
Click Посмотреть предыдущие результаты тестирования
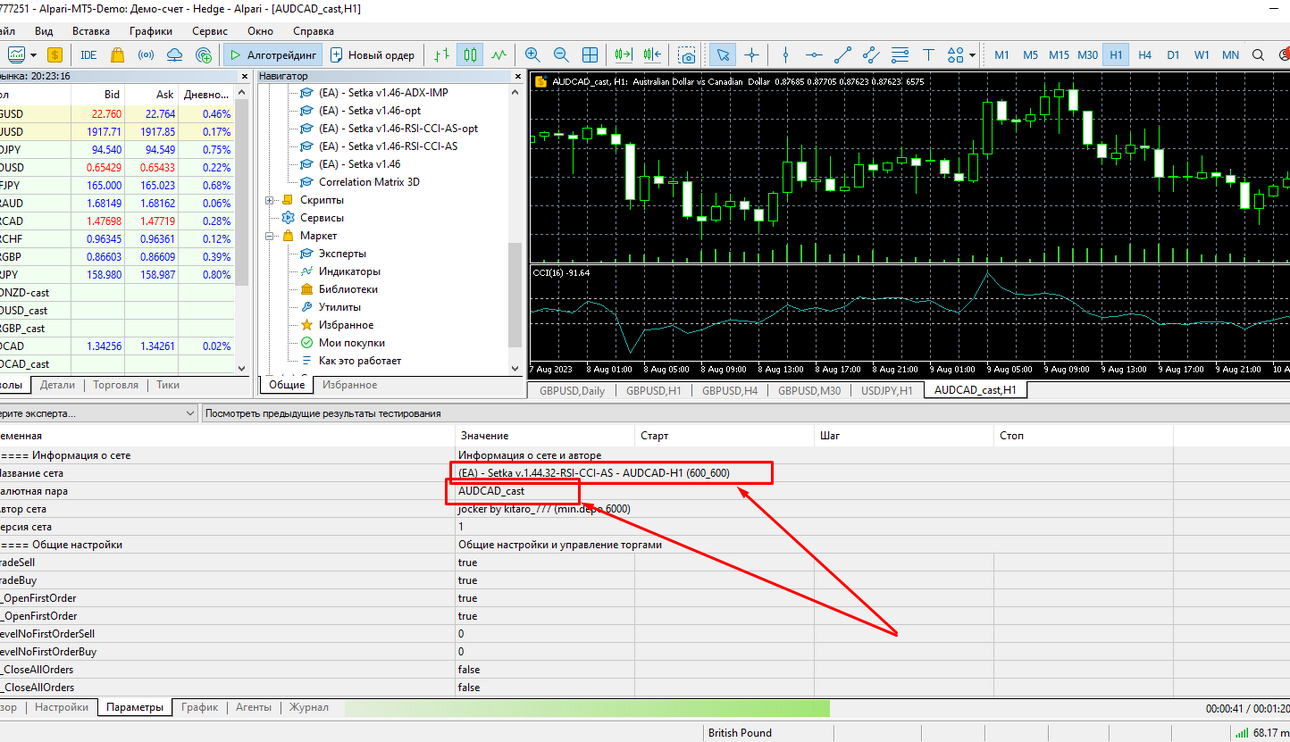[x=324, y=413]
